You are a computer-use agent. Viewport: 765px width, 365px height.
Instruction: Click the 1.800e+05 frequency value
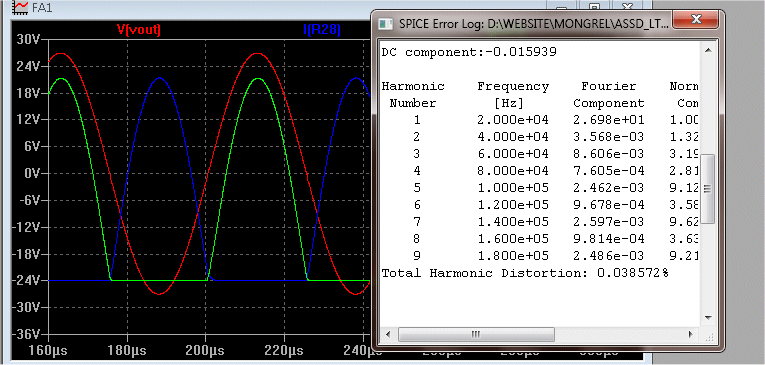(x=513, y=256)
